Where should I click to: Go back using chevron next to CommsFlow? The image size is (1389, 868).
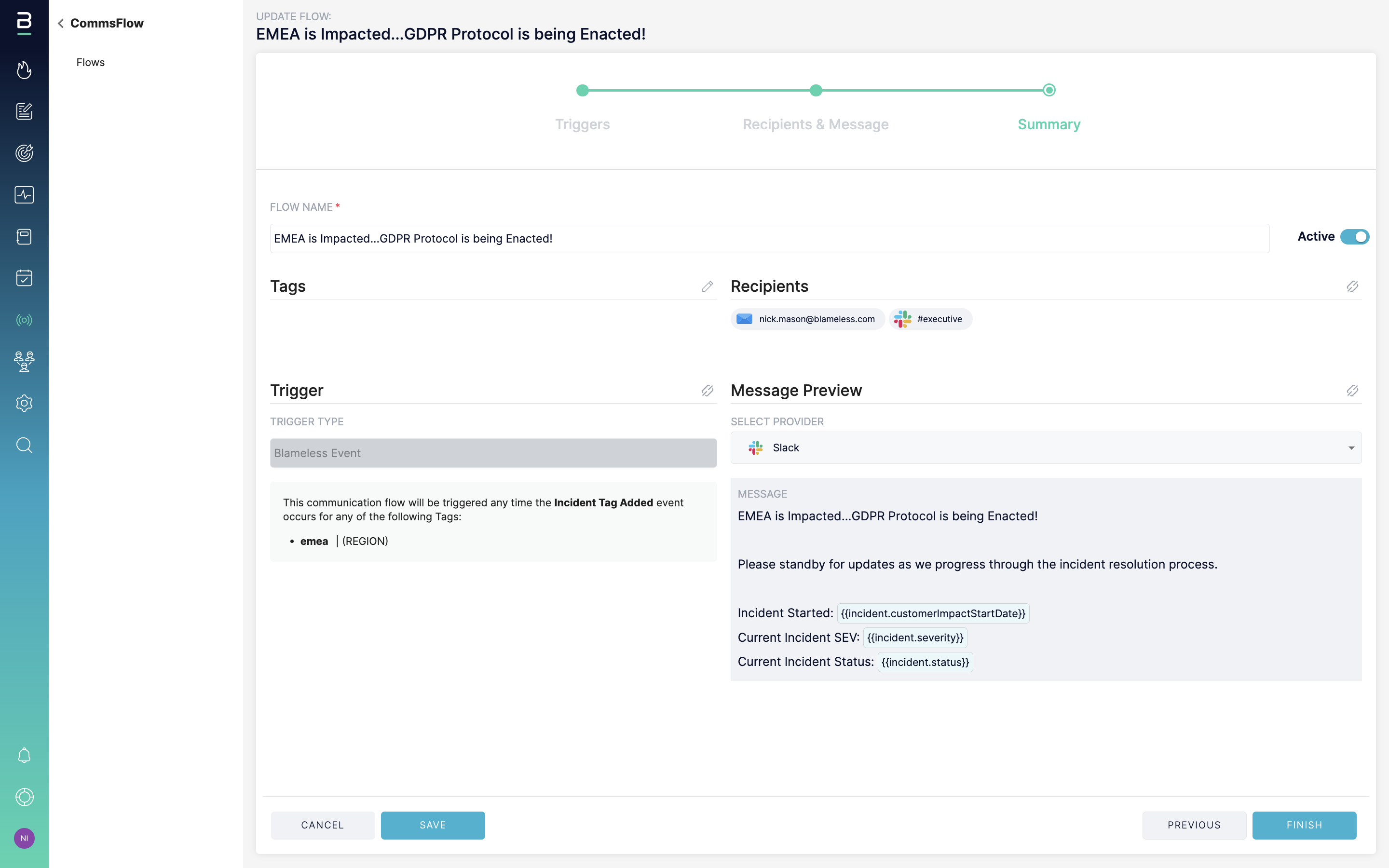61,24
